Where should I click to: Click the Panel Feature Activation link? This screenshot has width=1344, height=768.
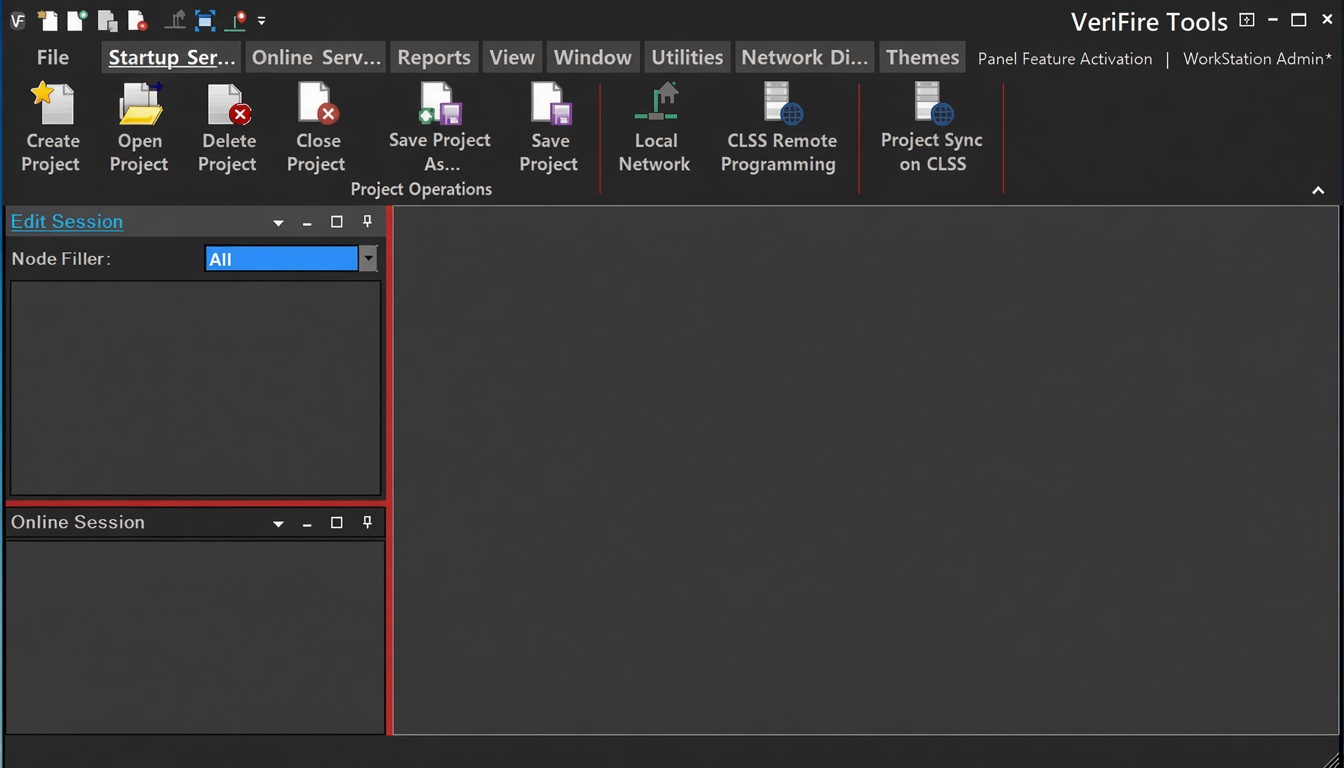tap(1065, 59)
